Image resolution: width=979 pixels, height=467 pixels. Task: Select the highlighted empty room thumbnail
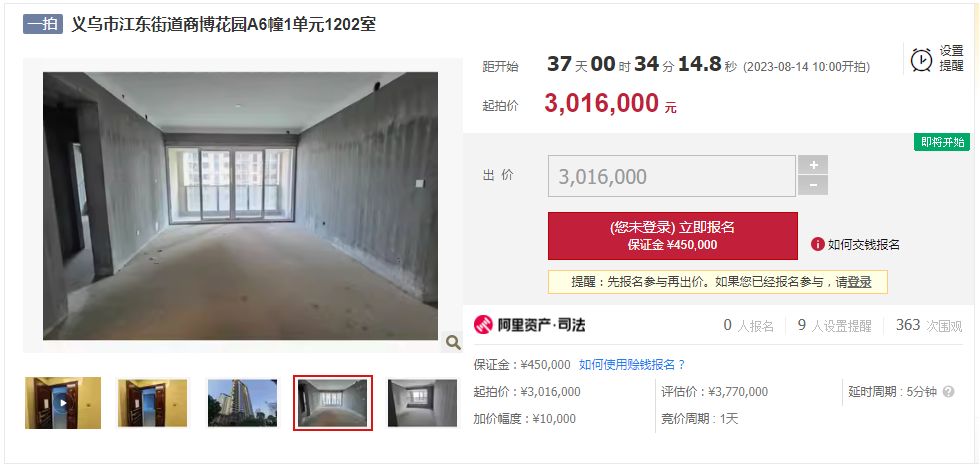(333, 403)
